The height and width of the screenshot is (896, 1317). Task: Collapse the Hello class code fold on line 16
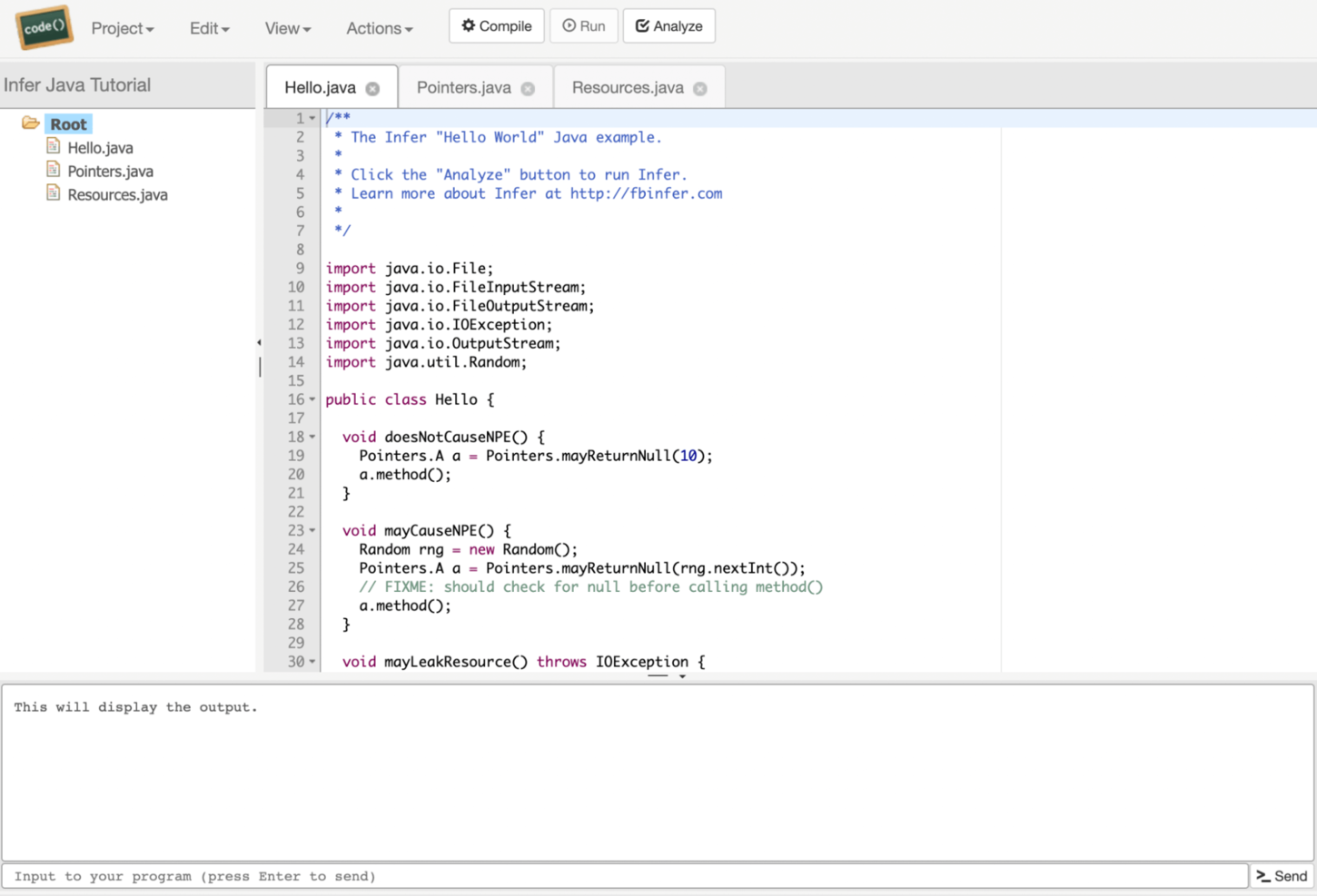[x=312, y=399]
